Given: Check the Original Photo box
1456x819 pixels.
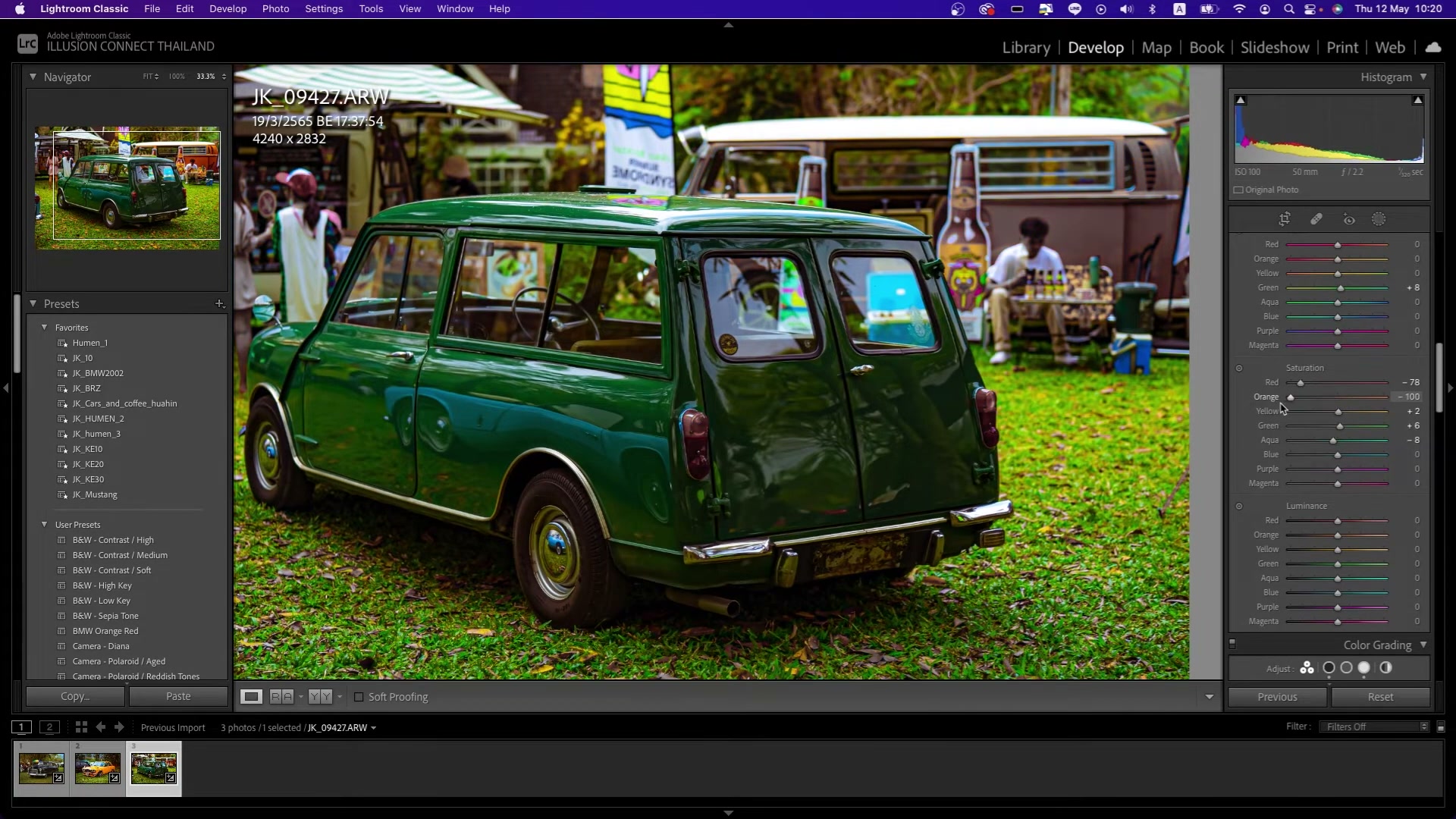Looking at the screenshot, I should click(1238, 190).
